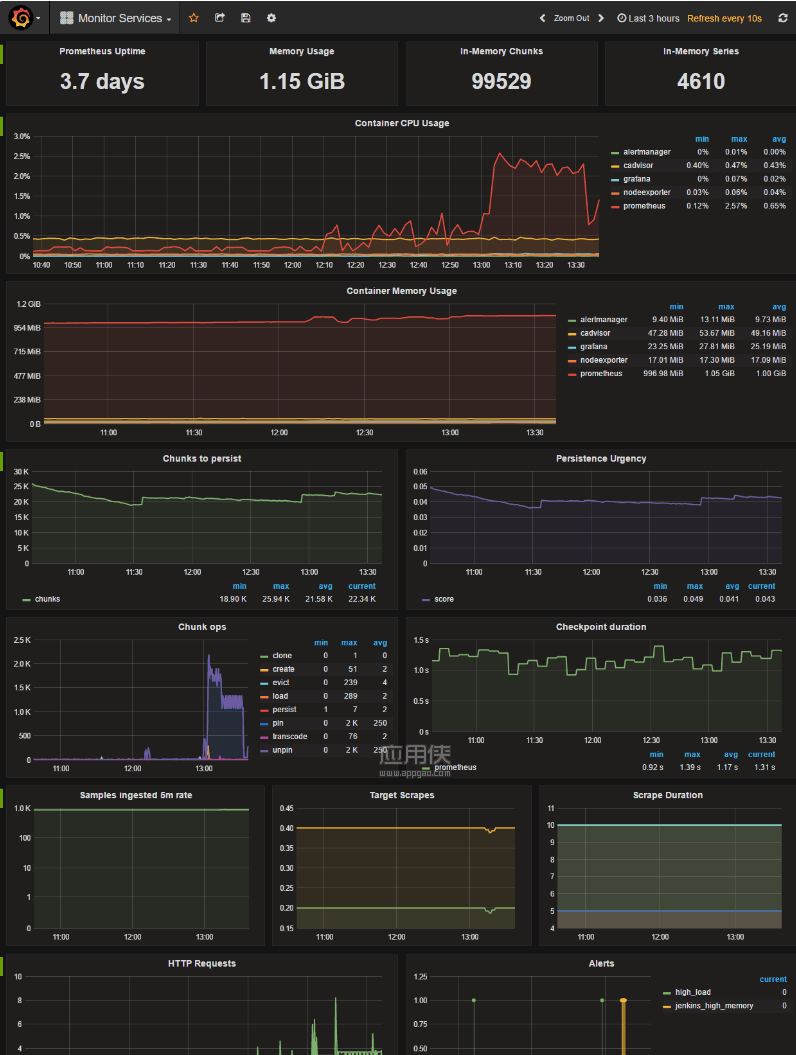Open color picker for CPU prometheus swatch
Viewport: 796px width, 1055px height.
pyautogui.click(x=615, y=207)
